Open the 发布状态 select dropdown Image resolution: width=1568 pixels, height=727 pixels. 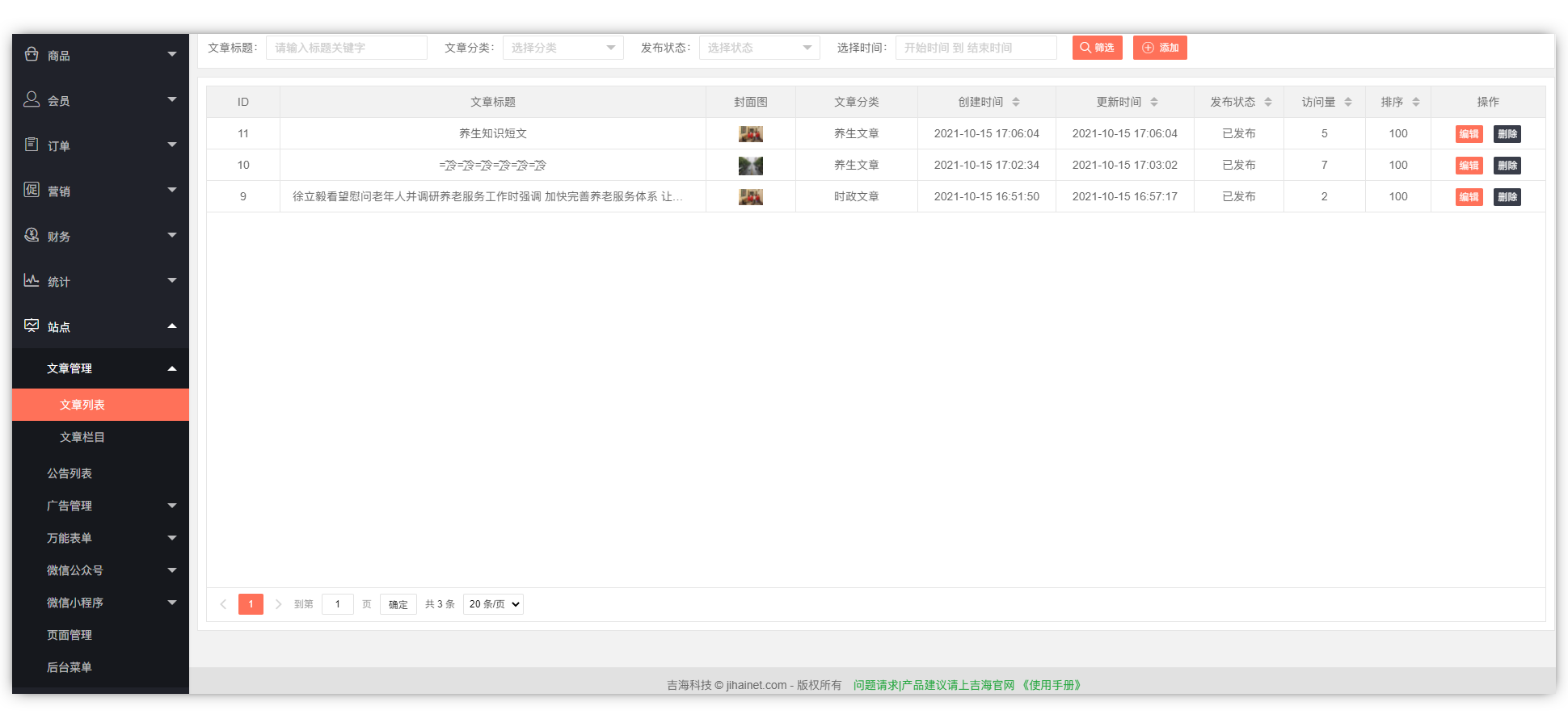[760, 48]
